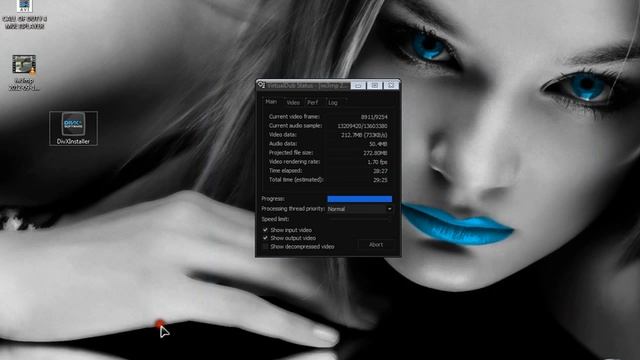The image size is (640, 360).
Task: Click the Time elapsed value
Action: [x=380, y=171]
